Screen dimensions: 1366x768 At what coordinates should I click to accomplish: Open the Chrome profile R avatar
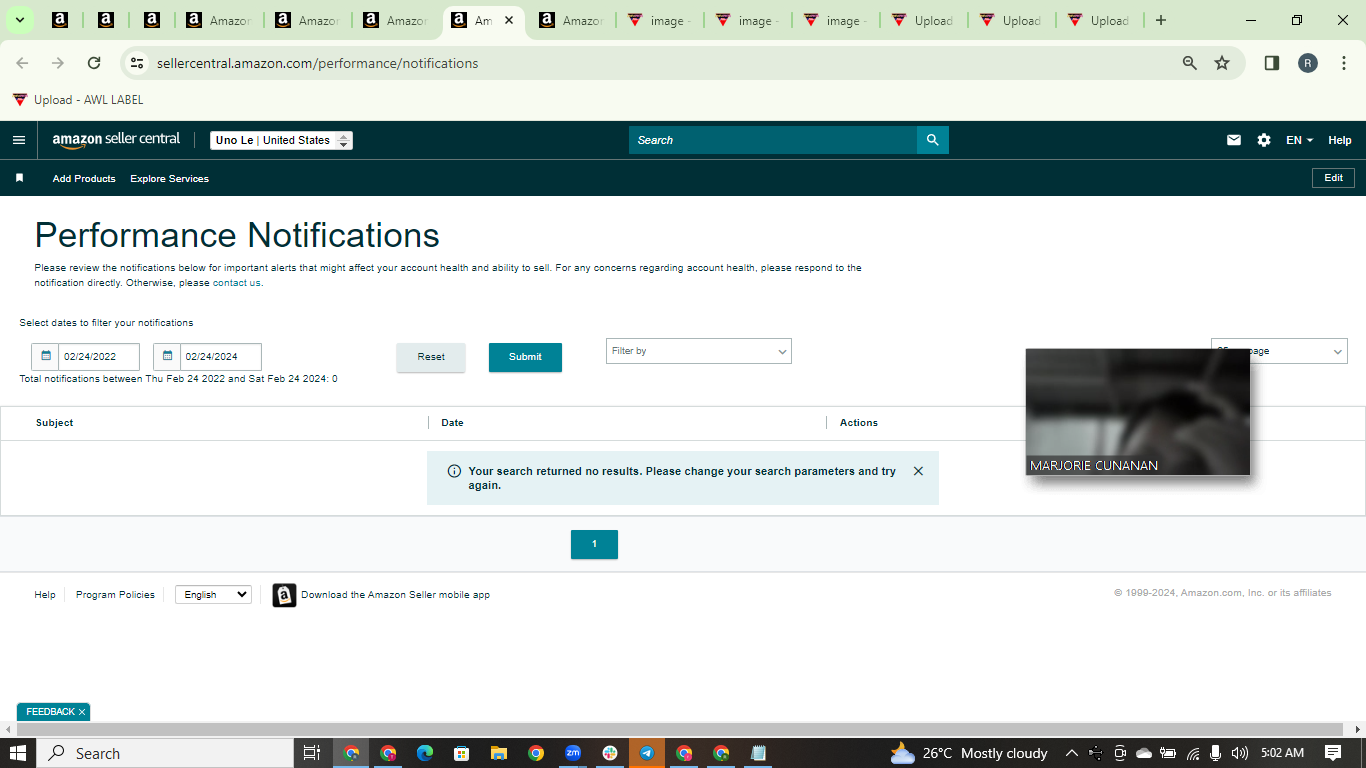[x=1308, y=63]
